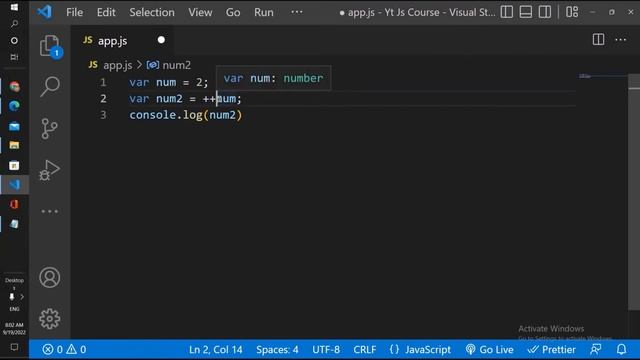This screenshot has width=640, height=360.
Task: Toggle the primary side bar layout icon
Action: point(507,12)
